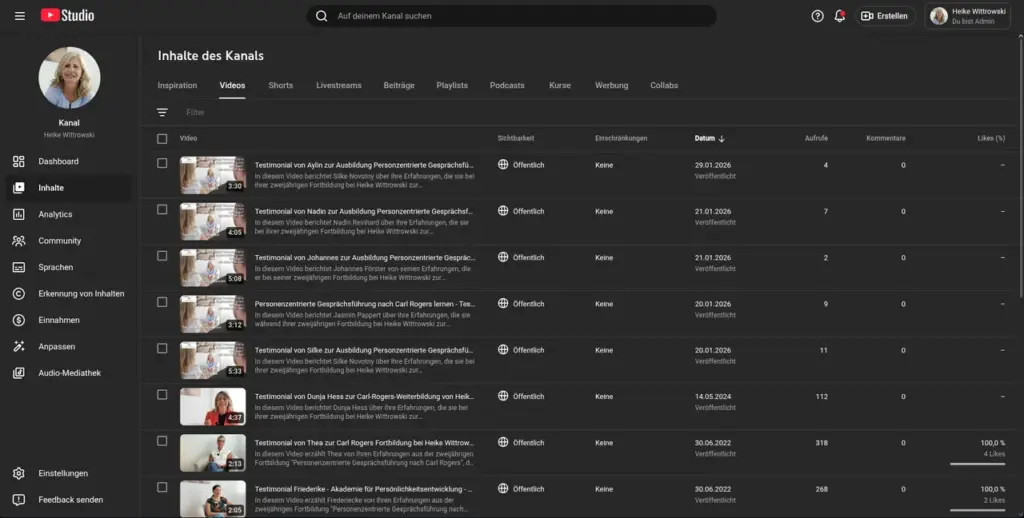Click the channel search field

click(511, 16)
